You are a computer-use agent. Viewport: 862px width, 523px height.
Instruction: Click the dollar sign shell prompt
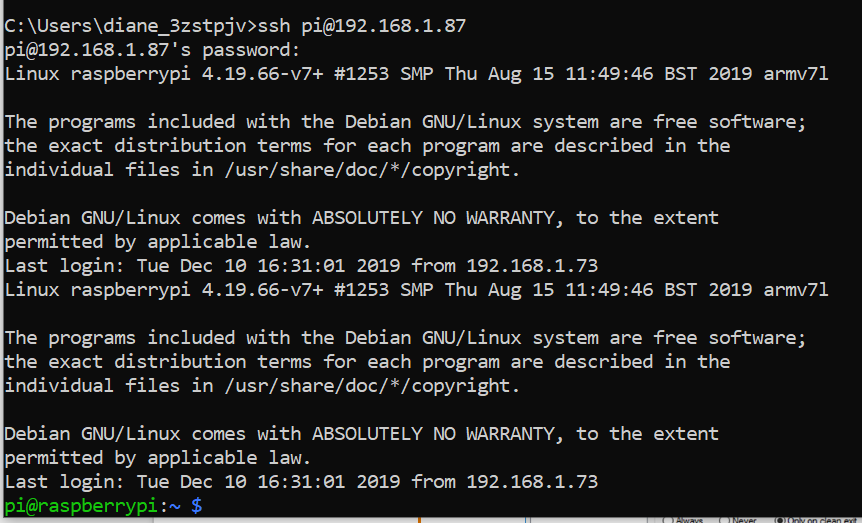(196, 506)
